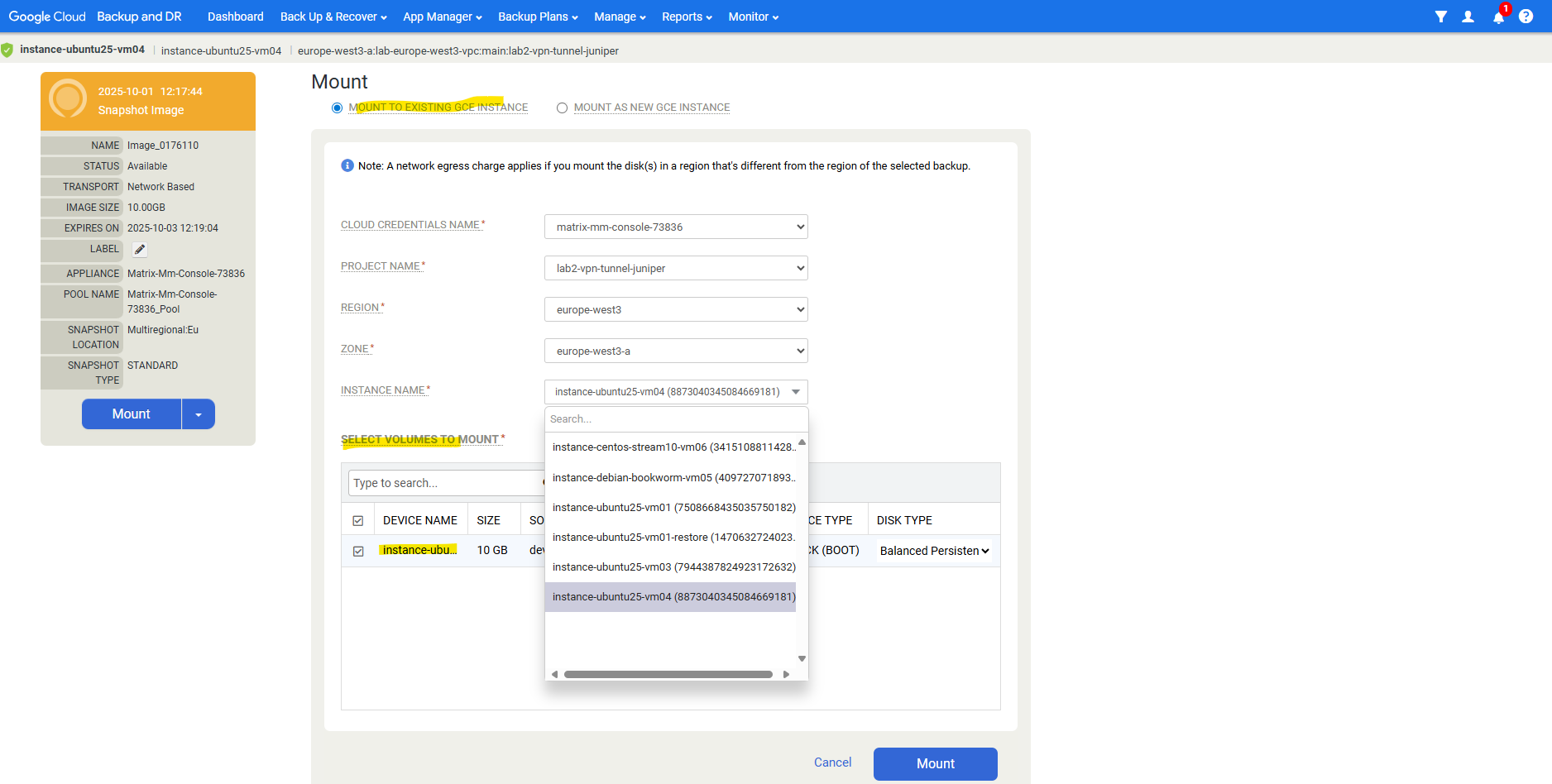Screen dimensions: 1552x784
Task: Click the green shield status icon
Action: (x=7, y=50)
